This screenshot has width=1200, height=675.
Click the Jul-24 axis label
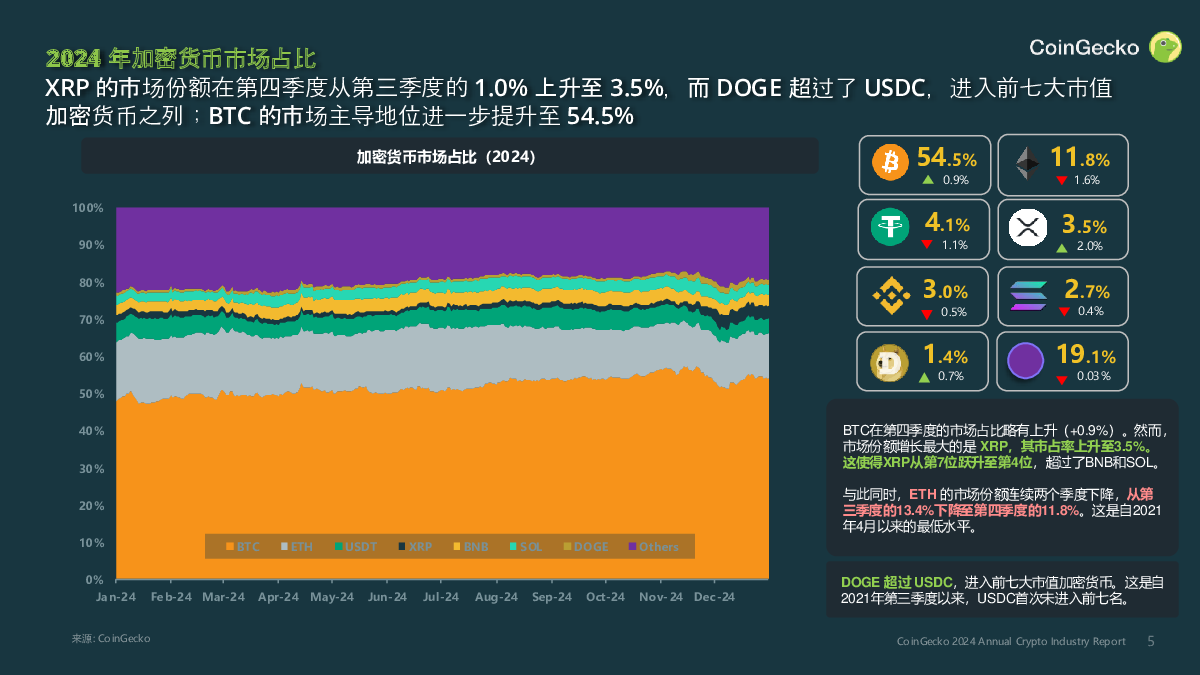441,597
